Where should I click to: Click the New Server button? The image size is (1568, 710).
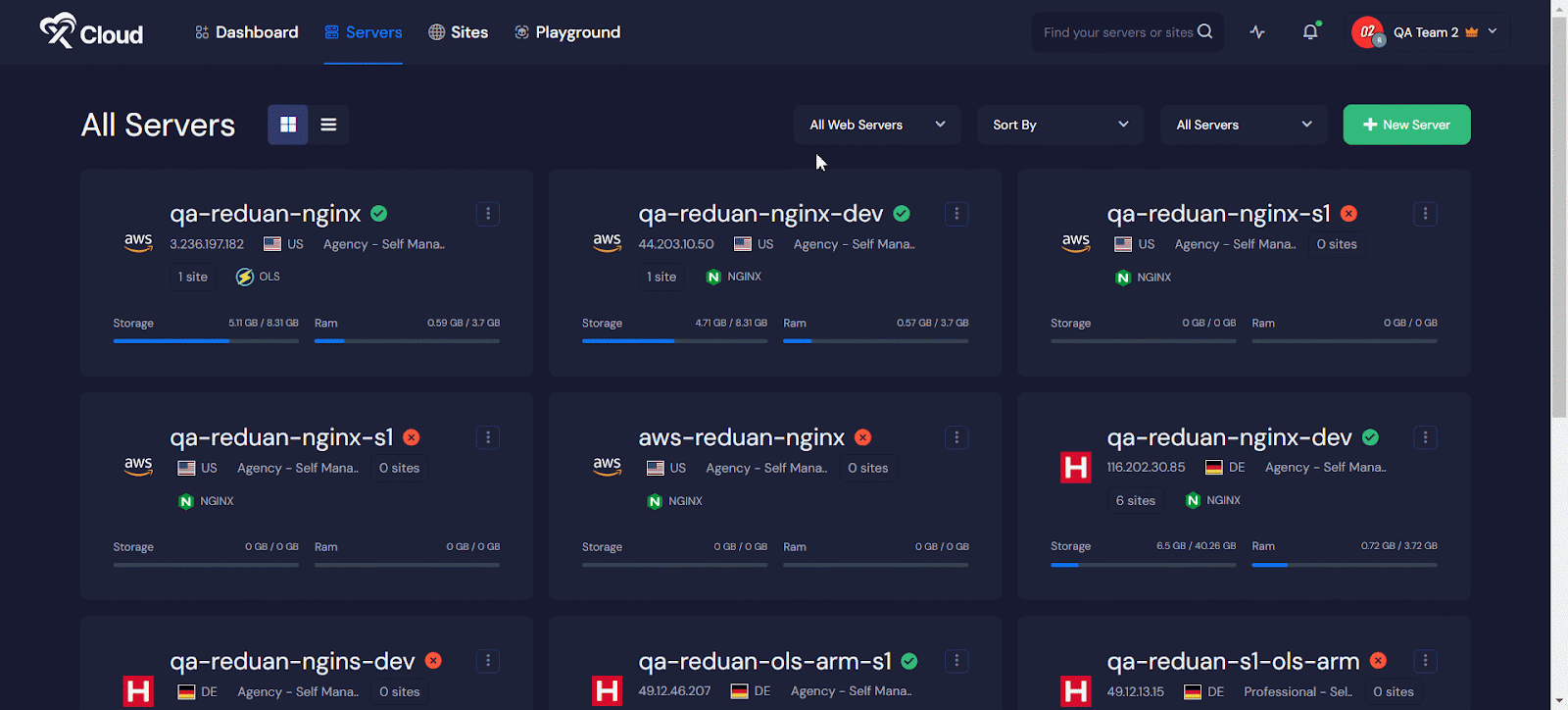tap(1406, 125)
